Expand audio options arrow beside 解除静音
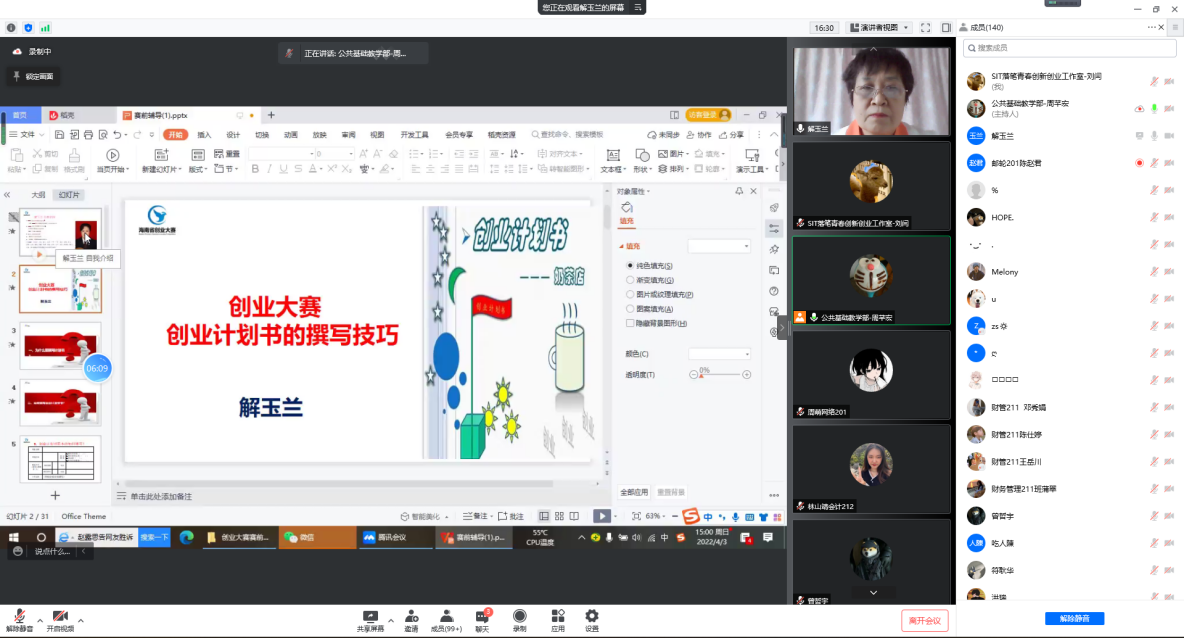1184x638 pixels. coord(40,619)
